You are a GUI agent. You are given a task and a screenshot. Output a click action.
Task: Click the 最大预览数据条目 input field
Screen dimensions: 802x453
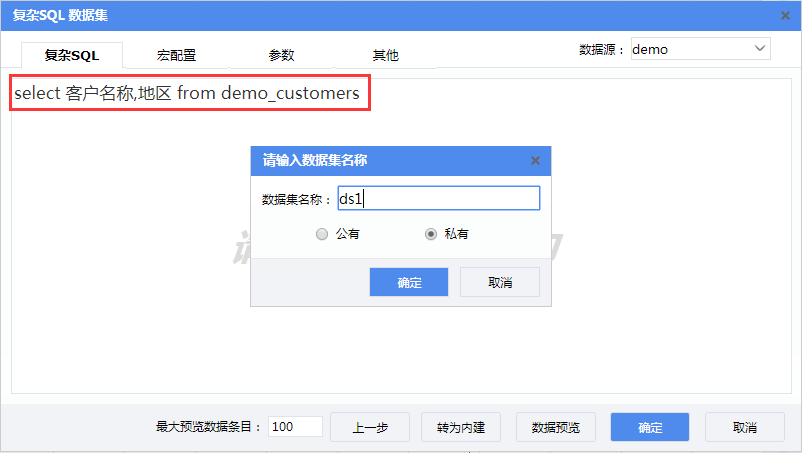tap(295, 427)
